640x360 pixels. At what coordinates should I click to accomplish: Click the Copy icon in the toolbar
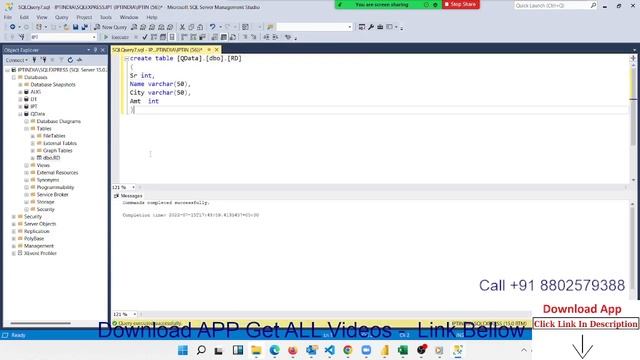(x=191, y=27)
